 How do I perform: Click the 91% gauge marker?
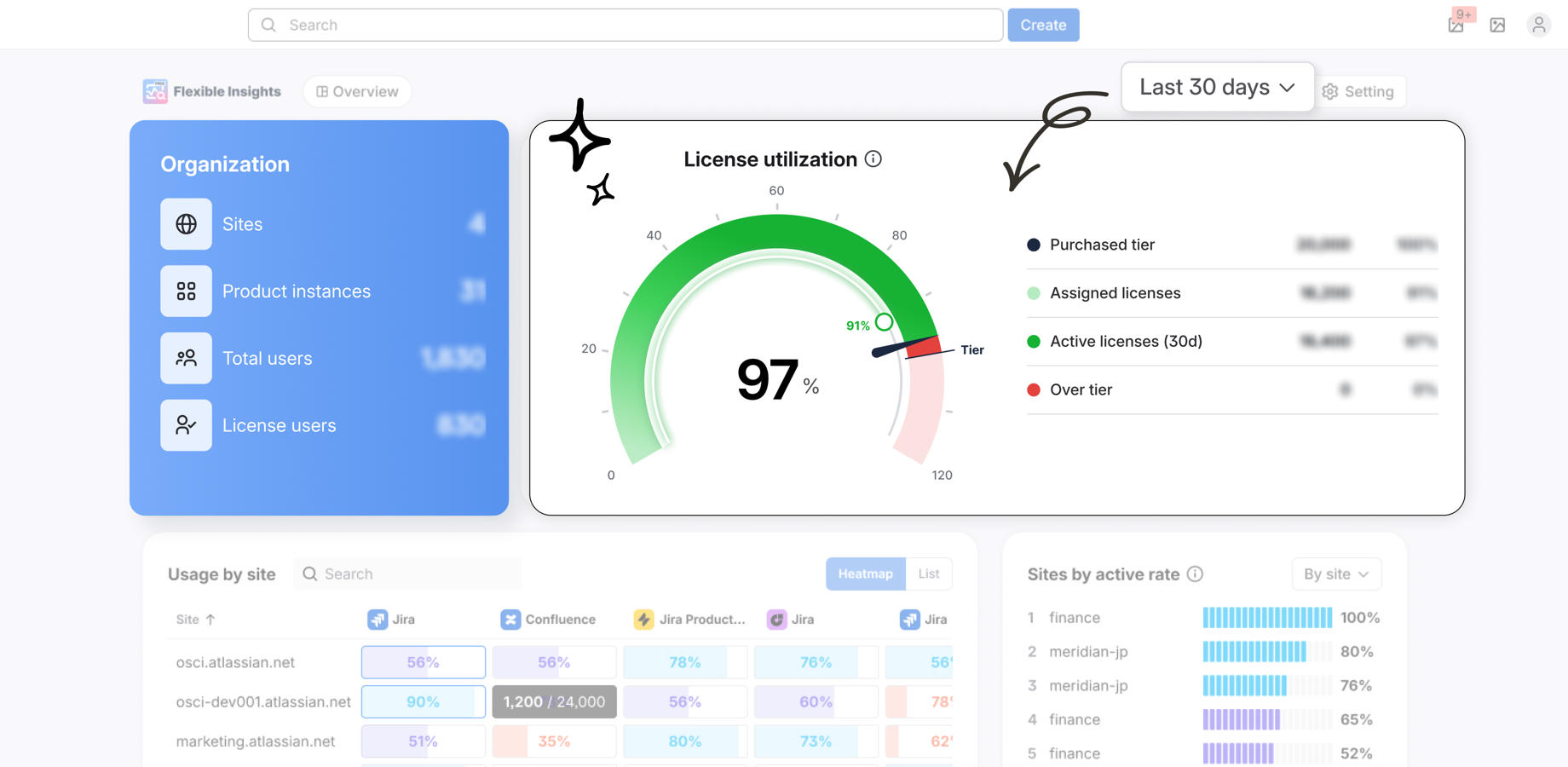coord(884,322)
